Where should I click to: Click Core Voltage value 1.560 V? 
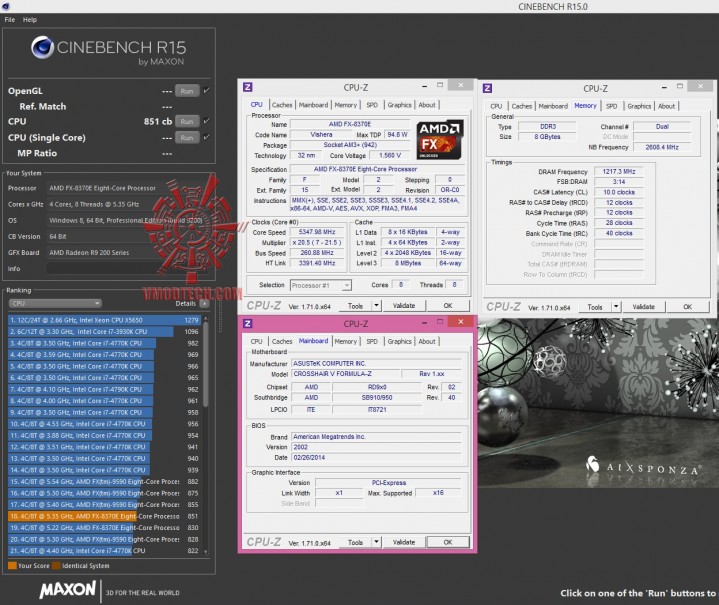click(x=390, y=155)
